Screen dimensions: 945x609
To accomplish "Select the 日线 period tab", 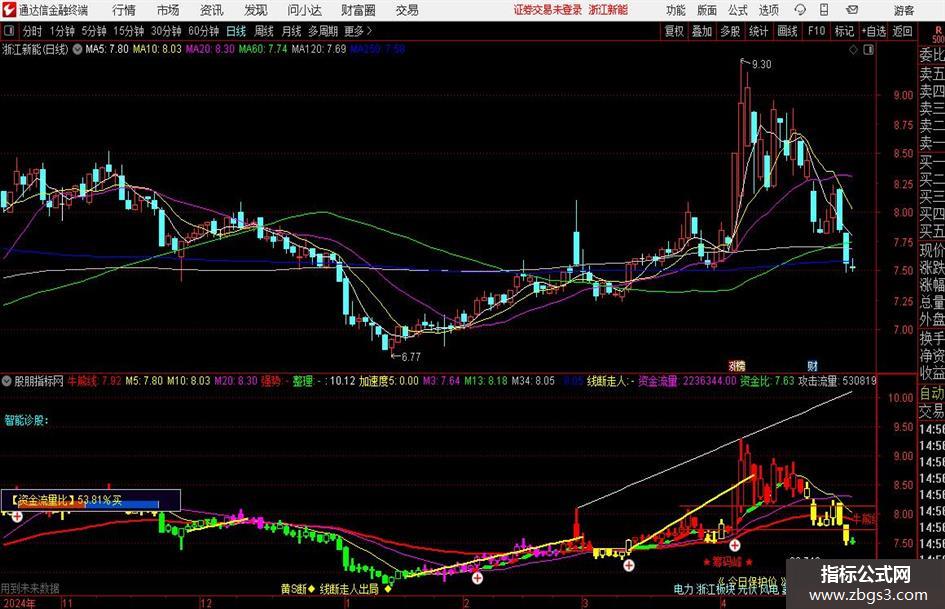I will (236, 31).
